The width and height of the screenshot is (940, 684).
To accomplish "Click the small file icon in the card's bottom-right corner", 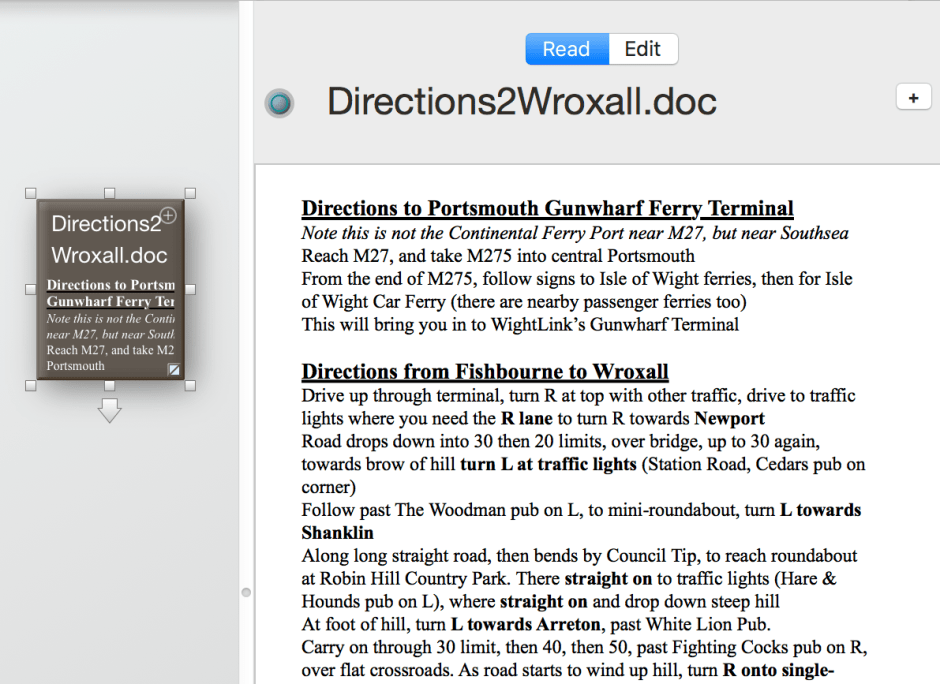I will [x=174, y=370].
